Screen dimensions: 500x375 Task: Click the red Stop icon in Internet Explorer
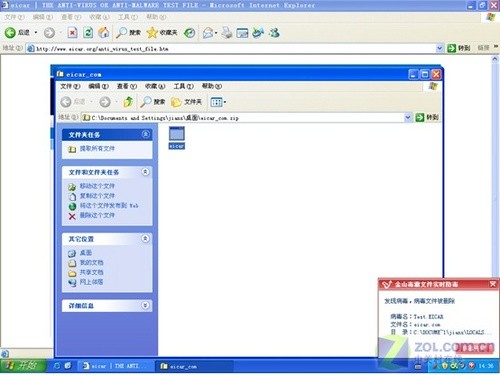tap(72, 33)
